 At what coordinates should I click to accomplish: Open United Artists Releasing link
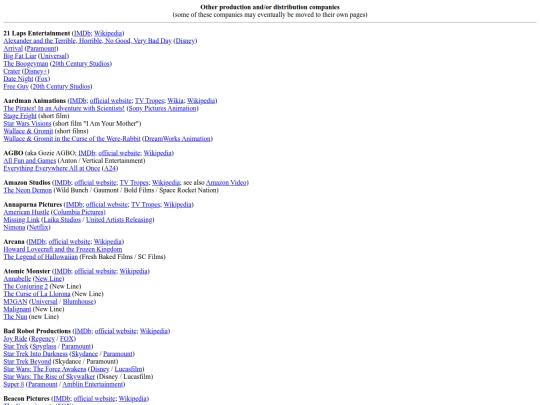click(x=119, y=220)
